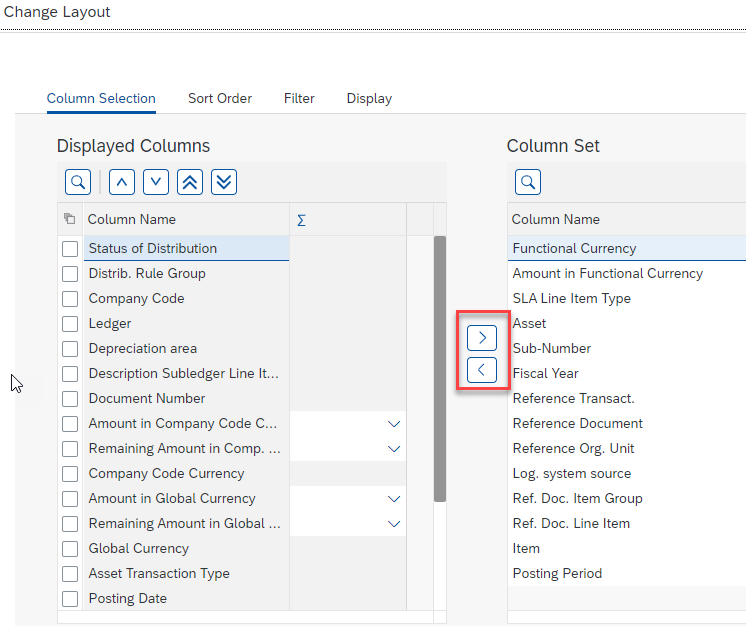
Task: Switch to the Column Selection tab
Action: coord(101,98)
